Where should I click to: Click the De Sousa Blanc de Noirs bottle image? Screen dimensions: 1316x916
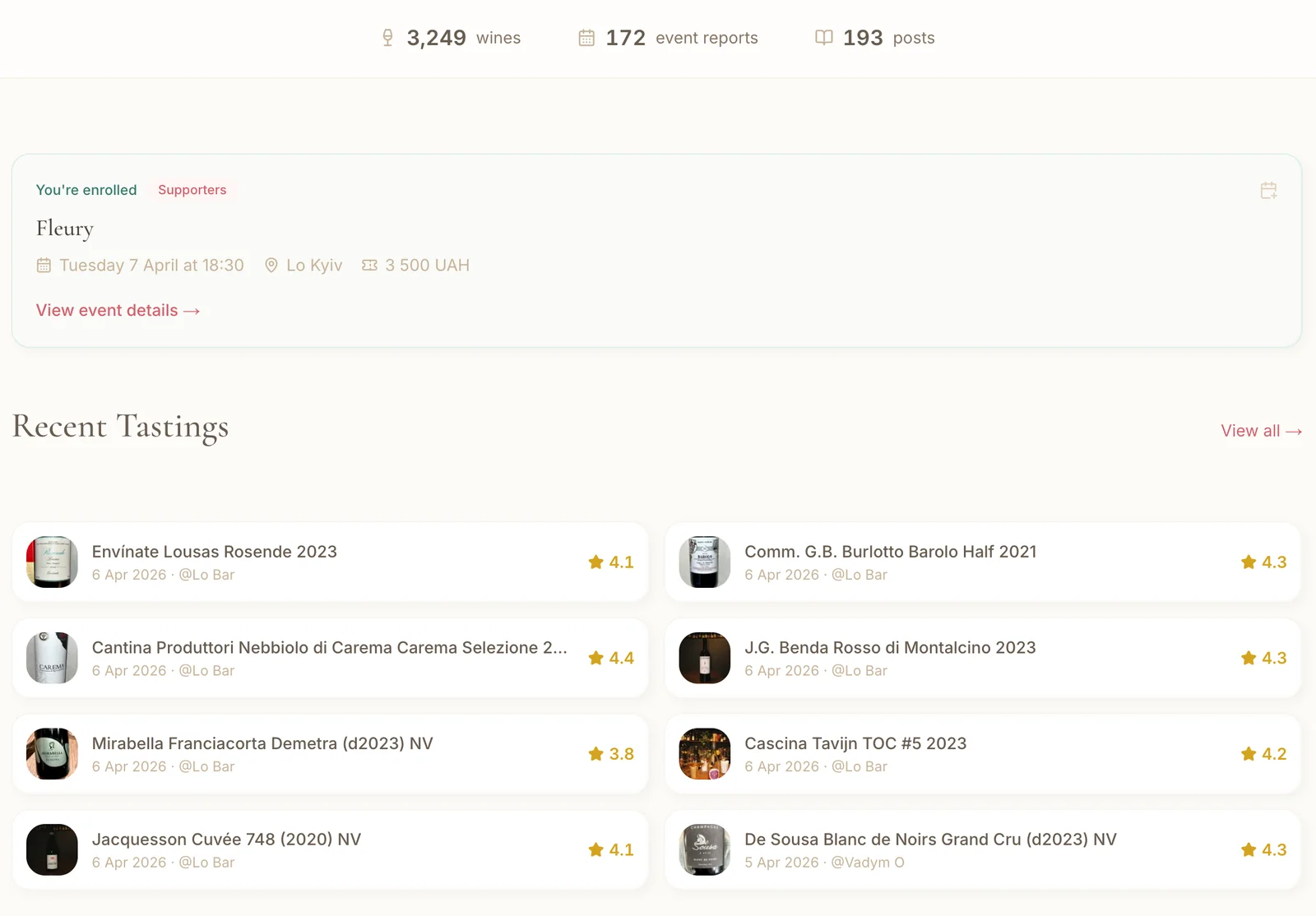click(704, 849)
